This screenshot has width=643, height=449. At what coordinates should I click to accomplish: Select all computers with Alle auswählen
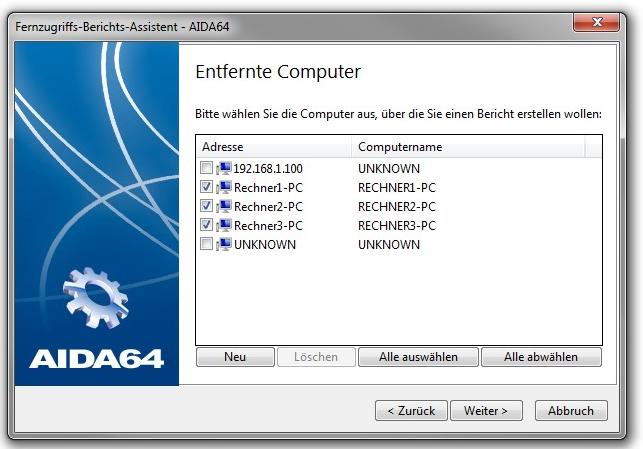(418, 357)
